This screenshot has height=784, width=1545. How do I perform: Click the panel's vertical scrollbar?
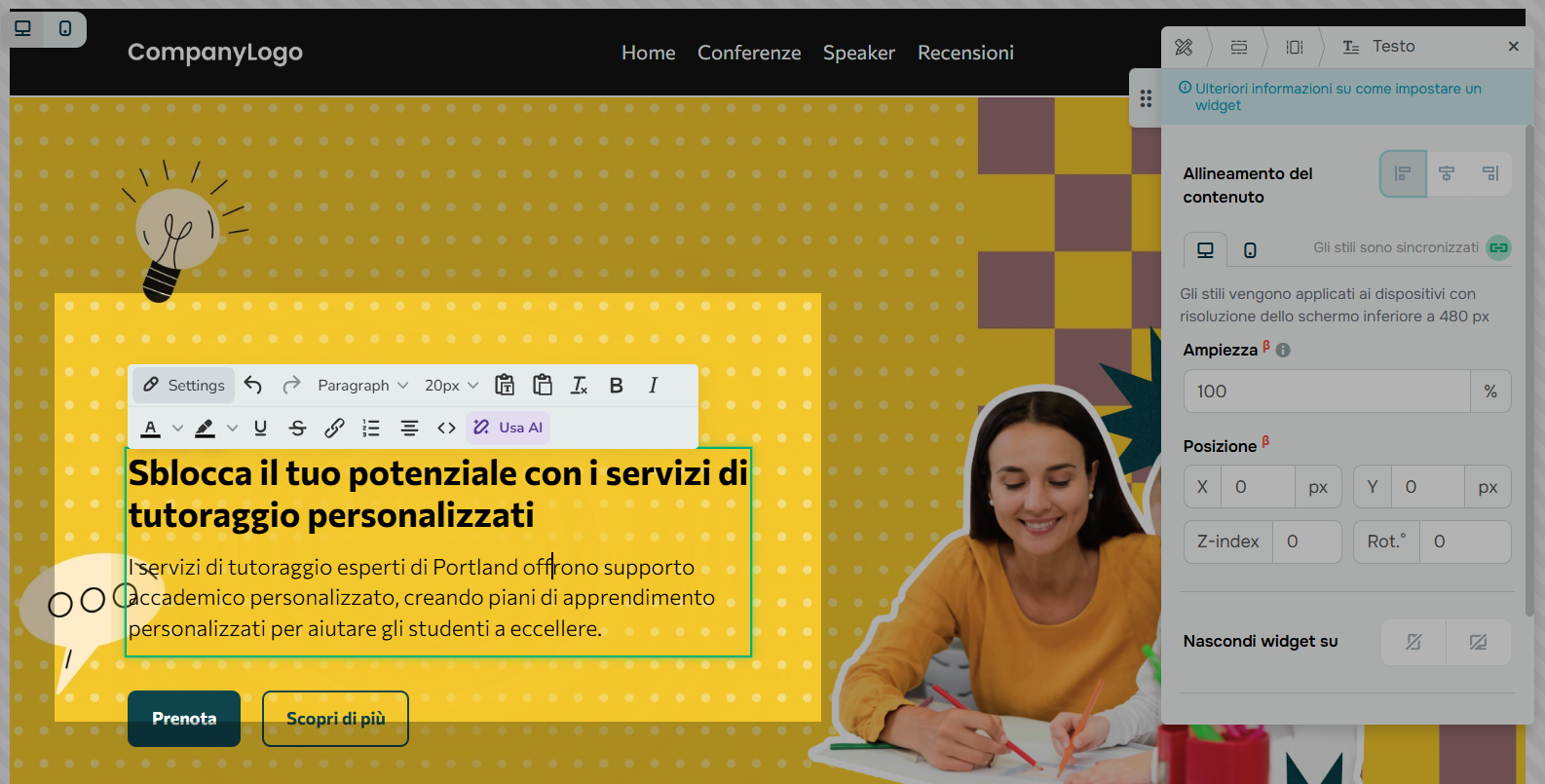coord(1529,370)
